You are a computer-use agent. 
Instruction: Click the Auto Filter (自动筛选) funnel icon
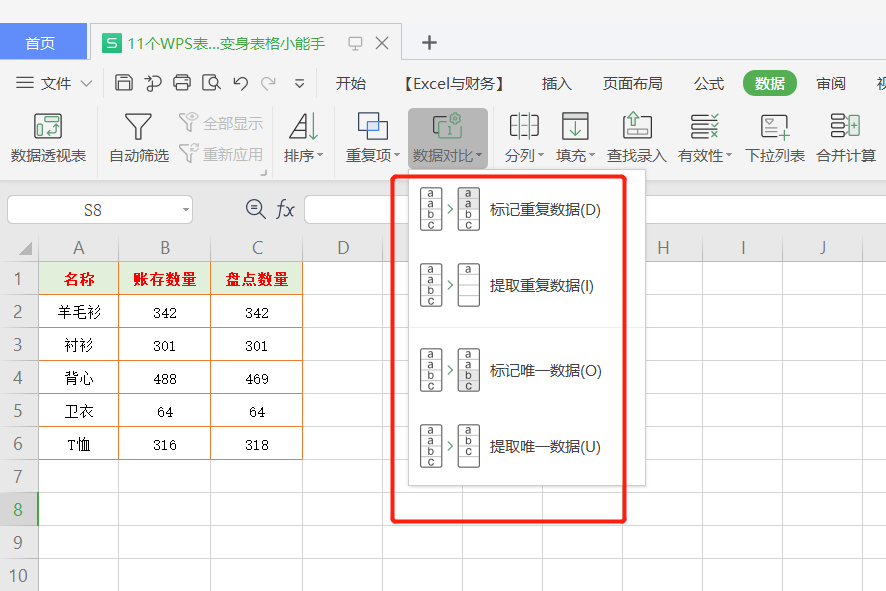point(138,126)
